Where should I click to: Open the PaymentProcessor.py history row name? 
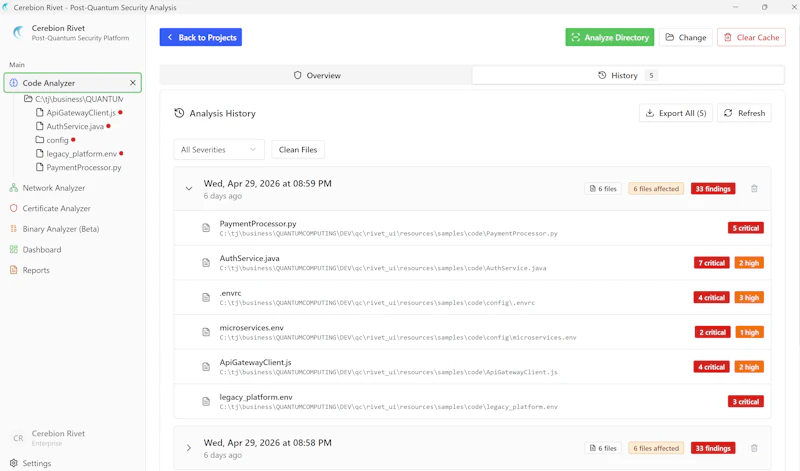pyautogui.click(x=258, y=224)
